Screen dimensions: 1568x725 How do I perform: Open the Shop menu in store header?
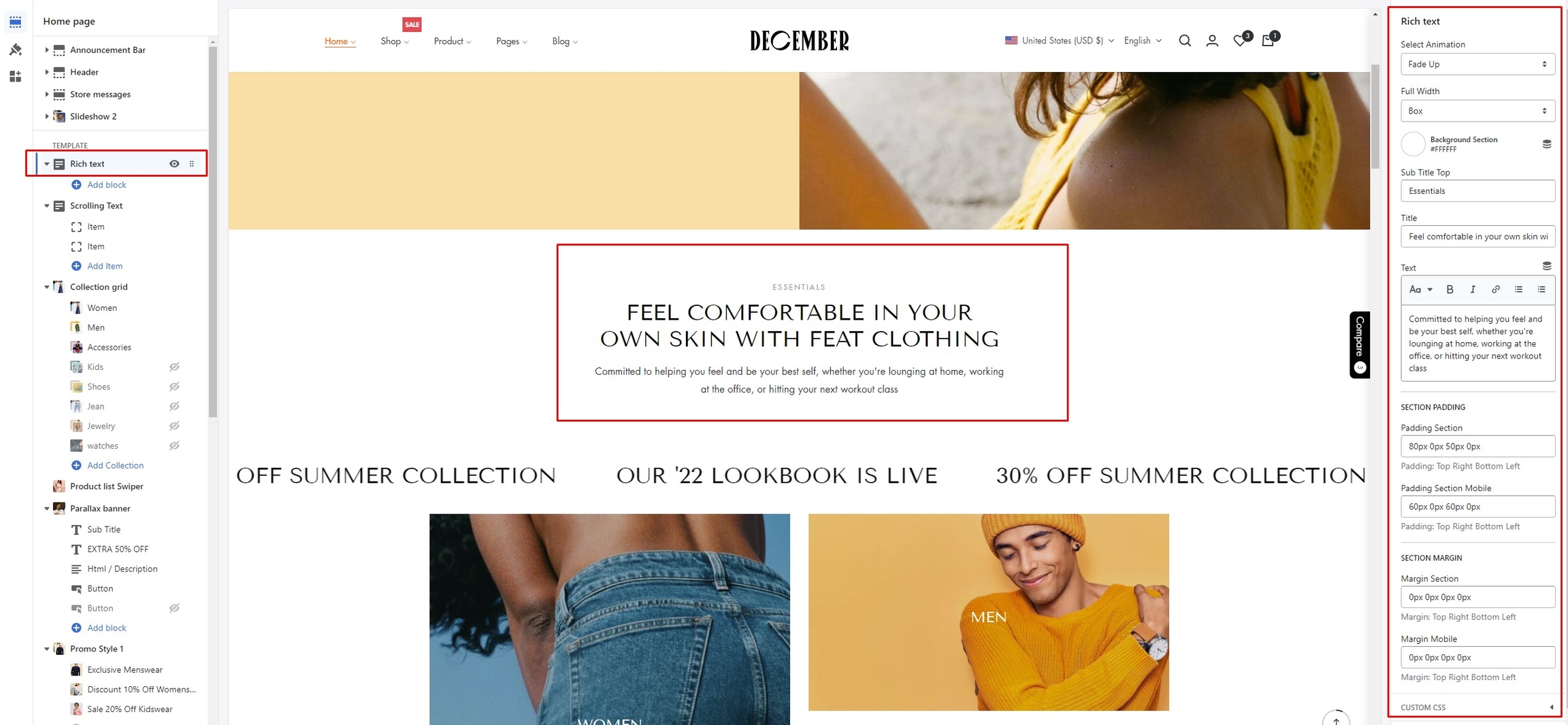(395, 41)
